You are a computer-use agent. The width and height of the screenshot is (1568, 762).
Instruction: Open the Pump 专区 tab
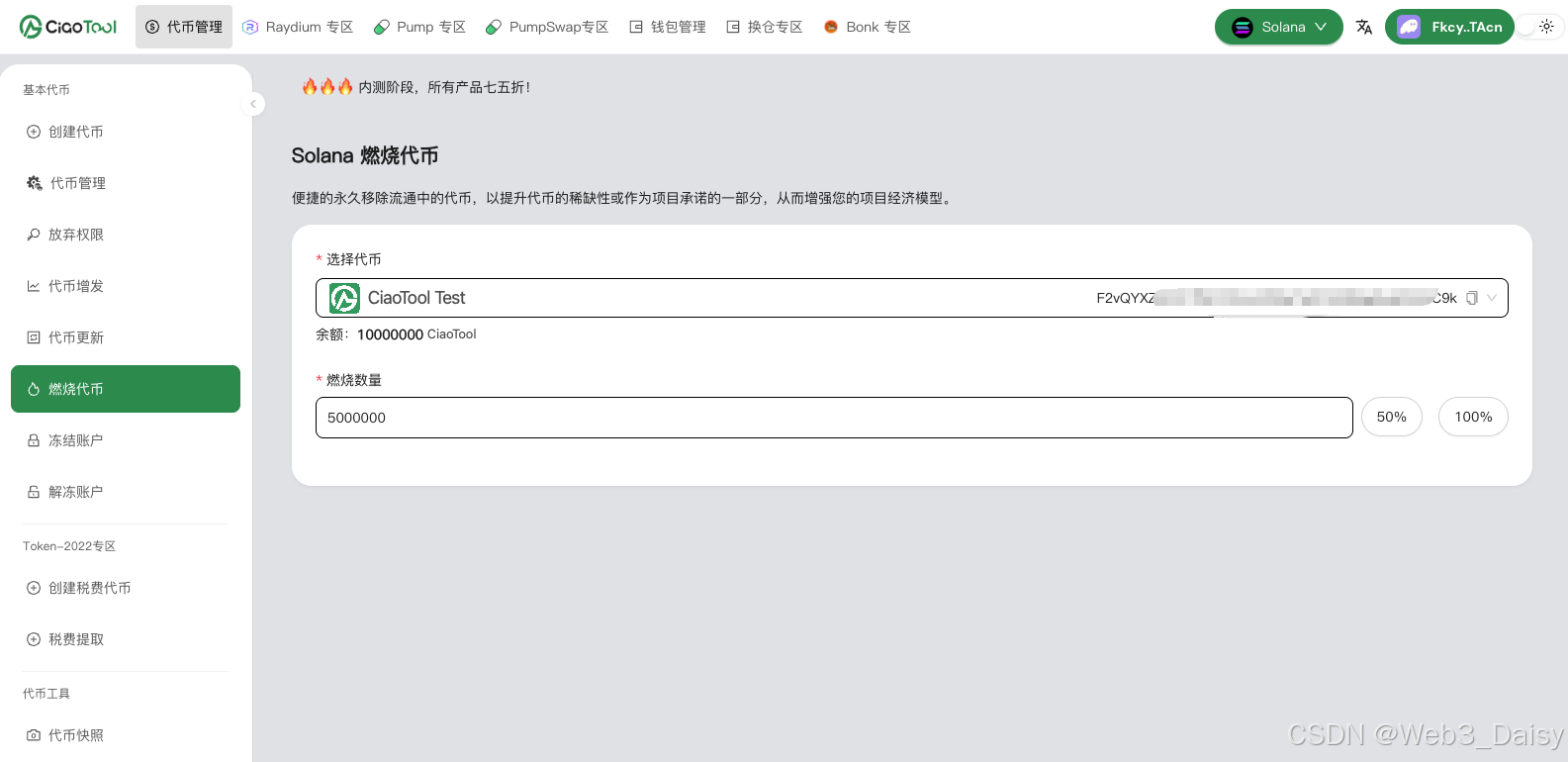pos(419,27)
